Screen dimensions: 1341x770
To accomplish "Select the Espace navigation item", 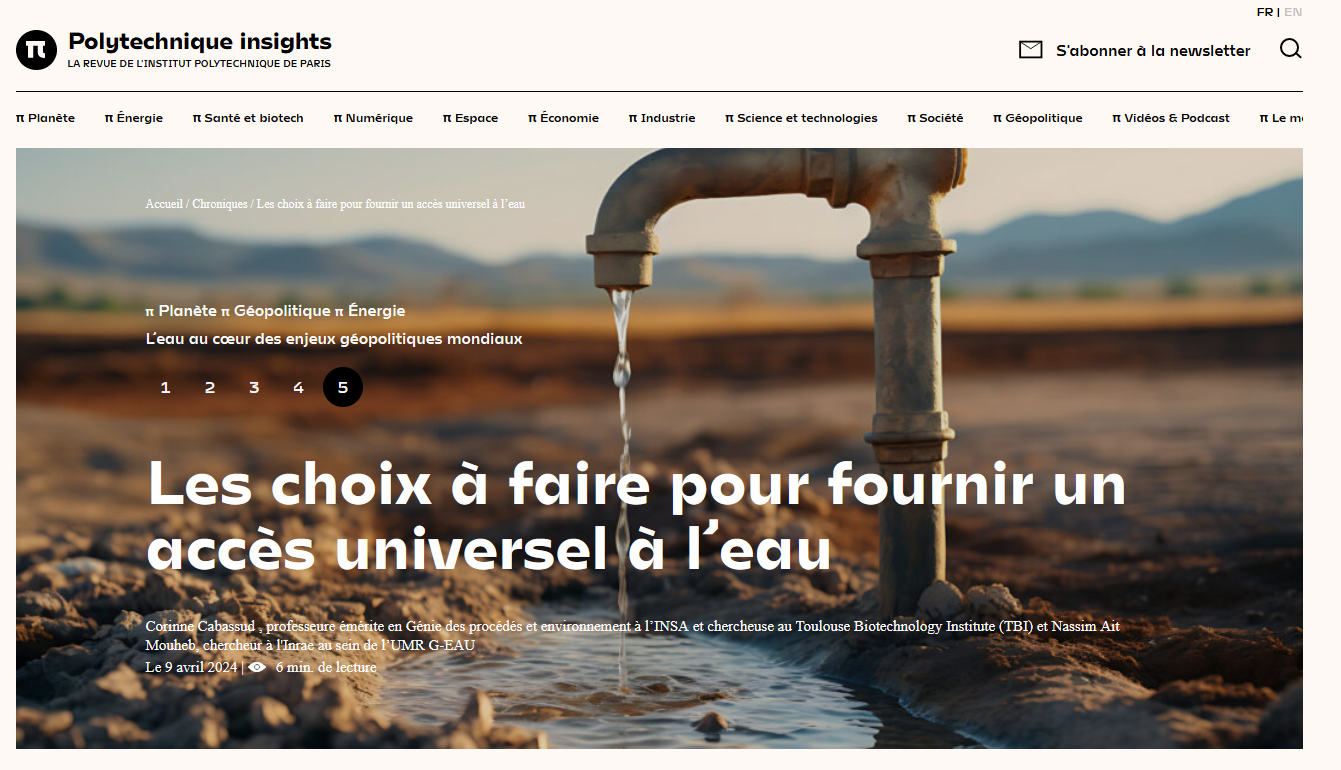I will (470, 118).
